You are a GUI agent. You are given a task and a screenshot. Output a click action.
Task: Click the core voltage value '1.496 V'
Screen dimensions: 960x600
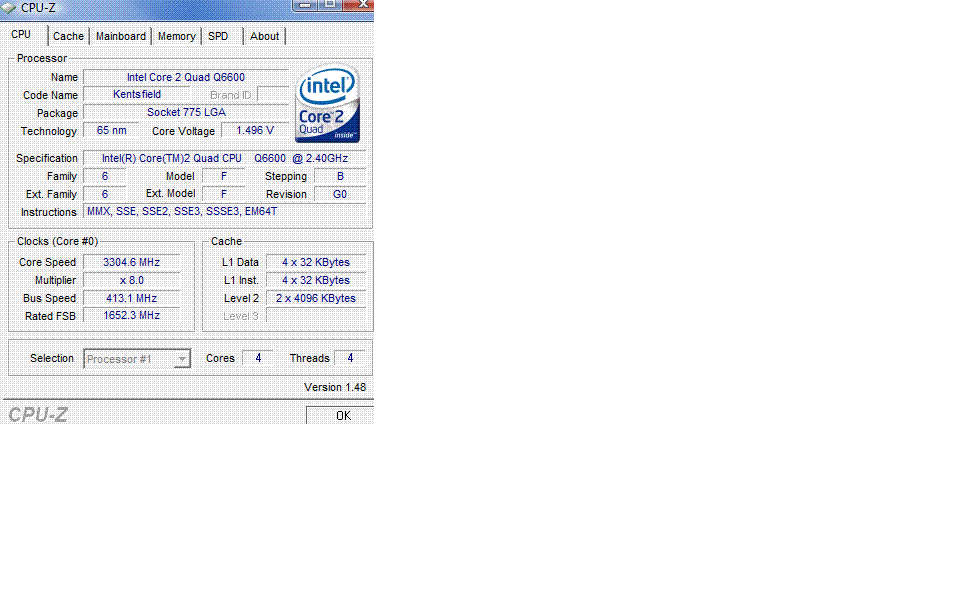[255, 130]
